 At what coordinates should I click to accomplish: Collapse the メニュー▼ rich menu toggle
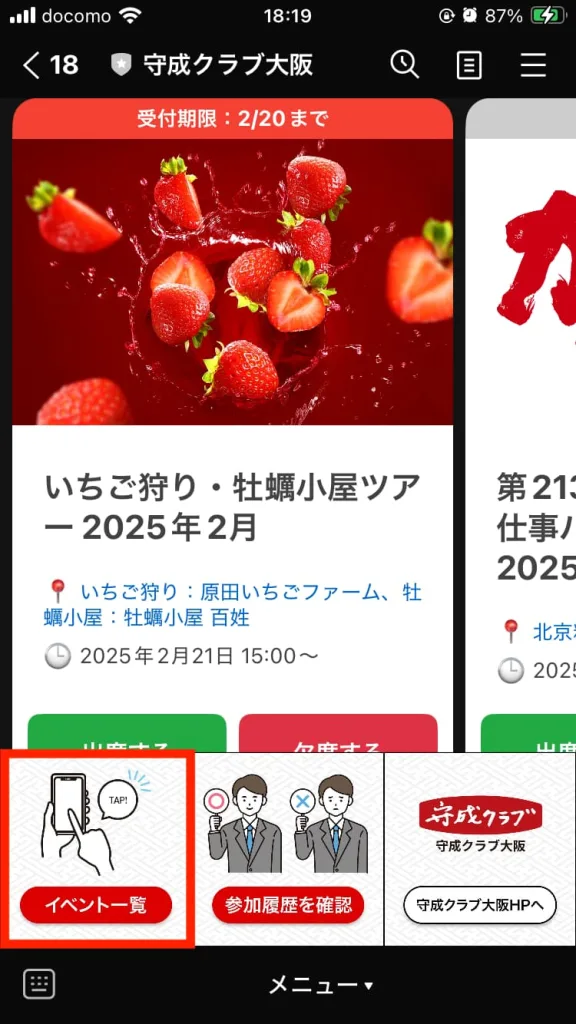click(x=321, y=985)
